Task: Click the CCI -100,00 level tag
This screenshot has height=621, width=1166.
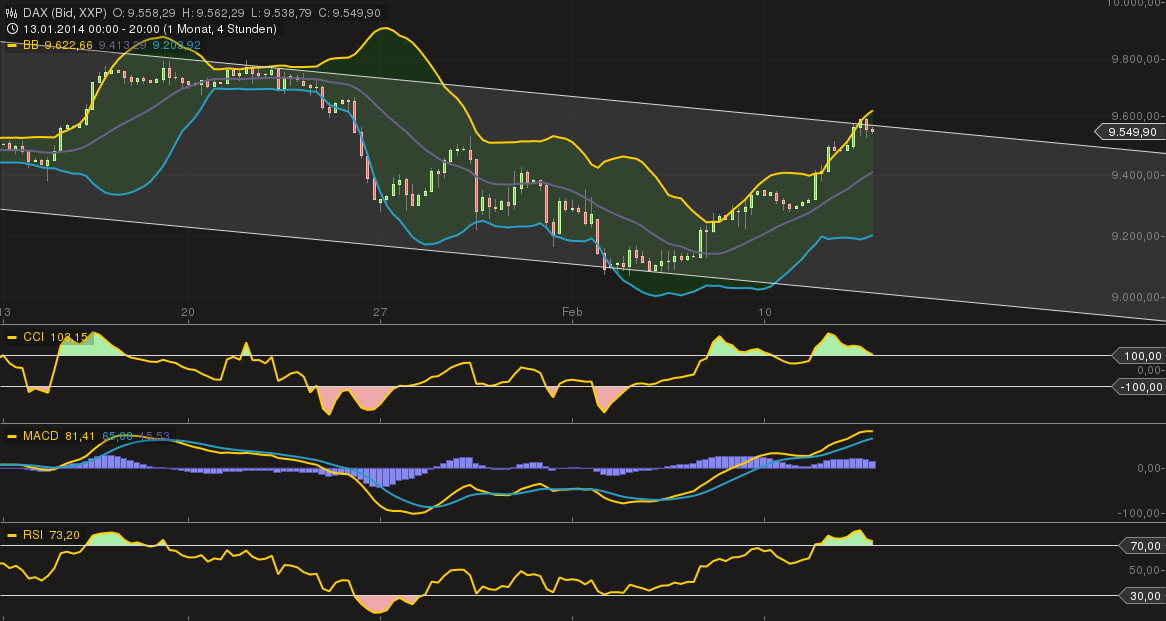Action: [x=1138, y=387]
